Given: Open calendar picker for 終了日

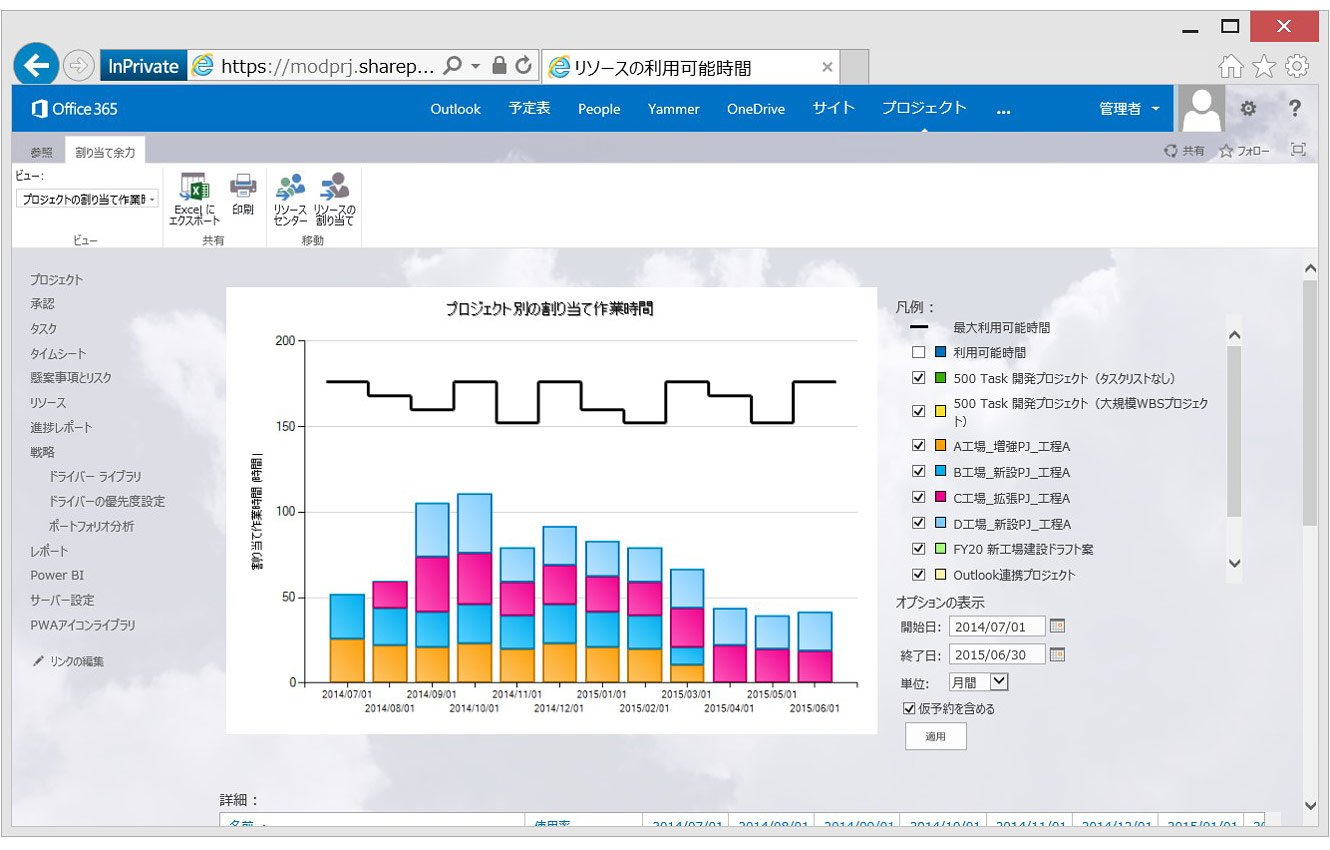Looking at the screenshot, I should tap(1058, 655).
